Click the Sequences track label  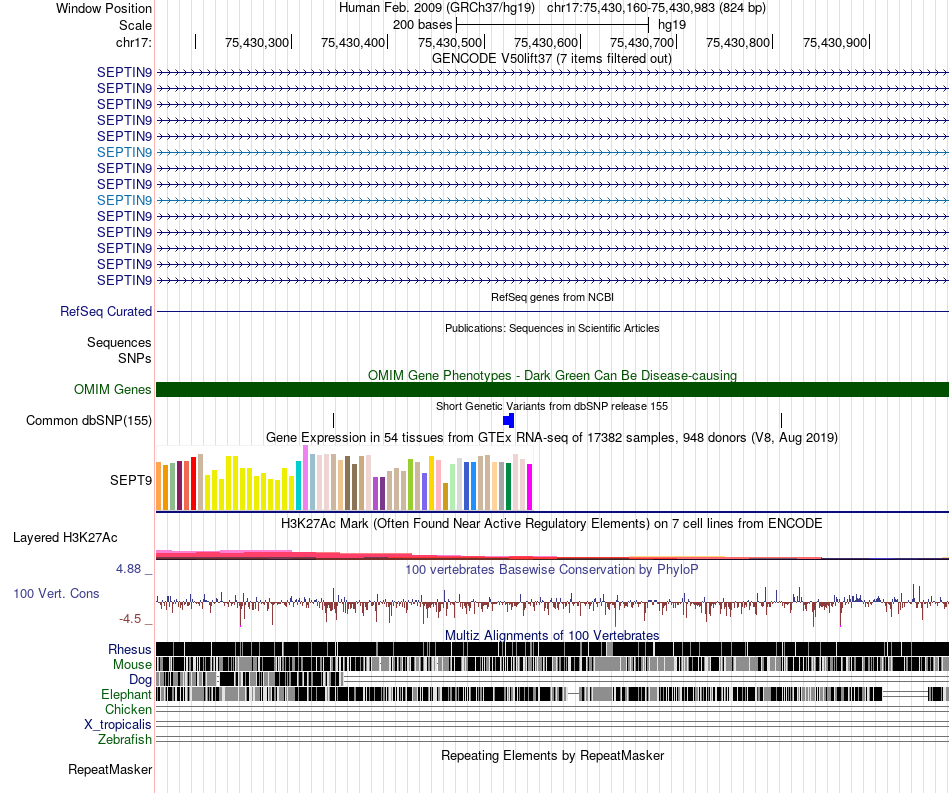(x=119, y=343)
